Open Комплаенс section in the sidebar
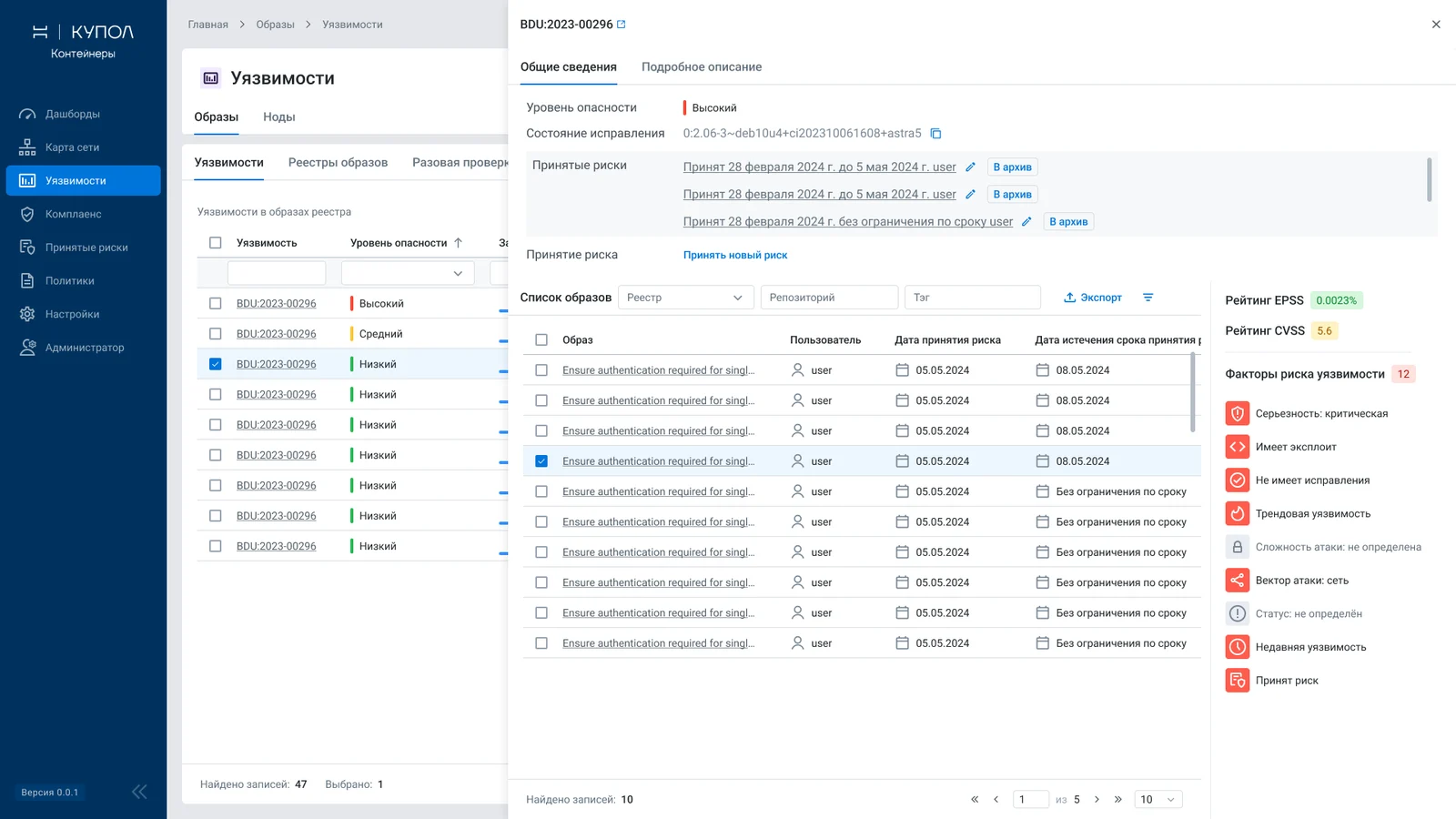The height and width of the screenshot is (819, 1456). [84, 214]
